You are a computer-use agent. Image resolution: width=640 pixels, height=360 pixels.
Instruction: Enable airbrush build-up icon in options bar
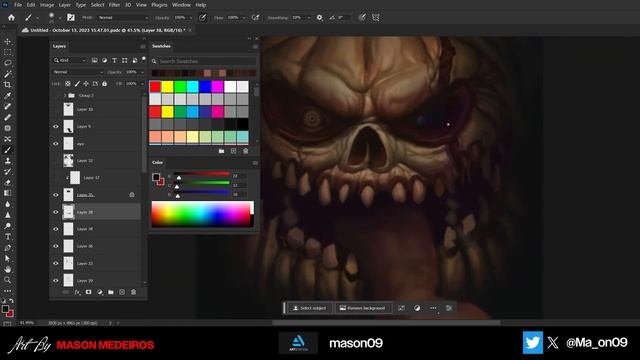coord(256,18)
